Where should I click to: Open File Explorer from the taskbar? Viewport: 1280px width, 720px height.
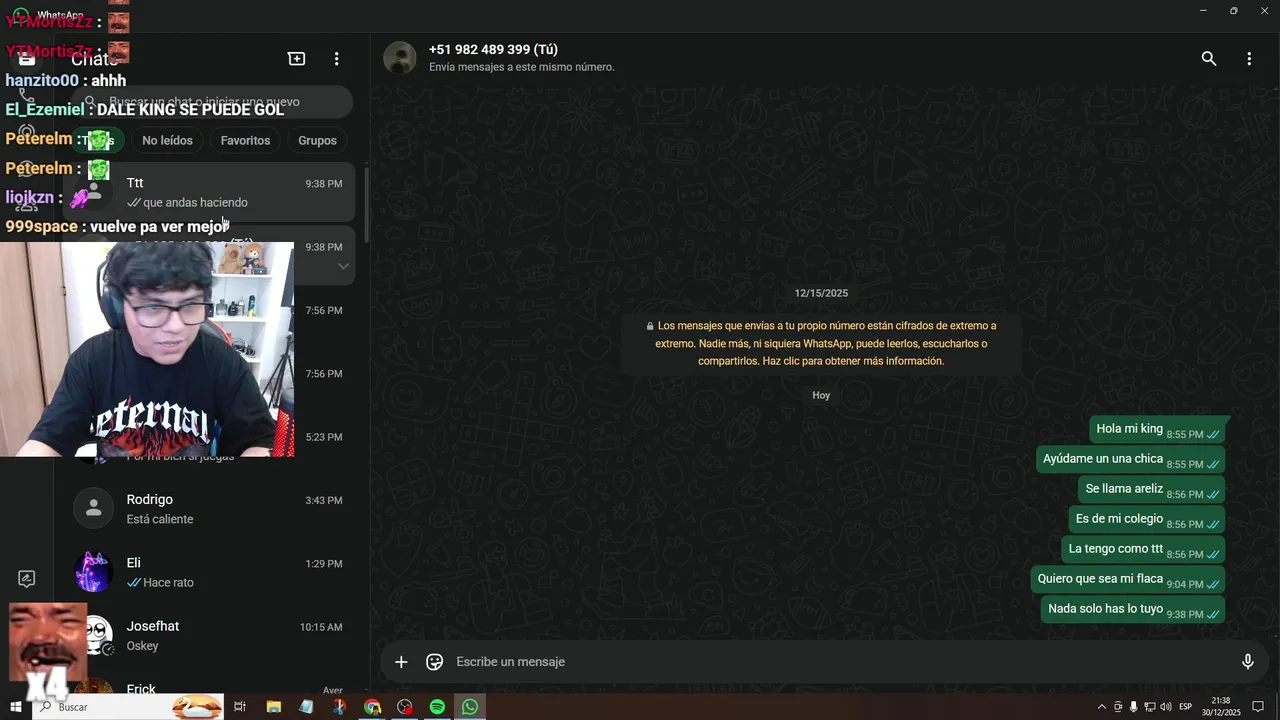[x=274, y=707]
